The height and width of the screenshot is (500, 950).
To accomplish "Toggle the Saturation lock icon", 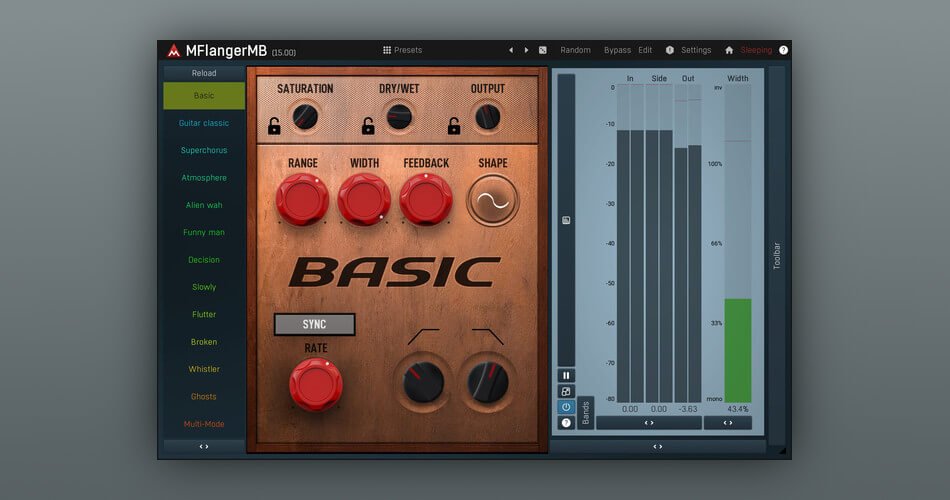I will coord(274,125).
